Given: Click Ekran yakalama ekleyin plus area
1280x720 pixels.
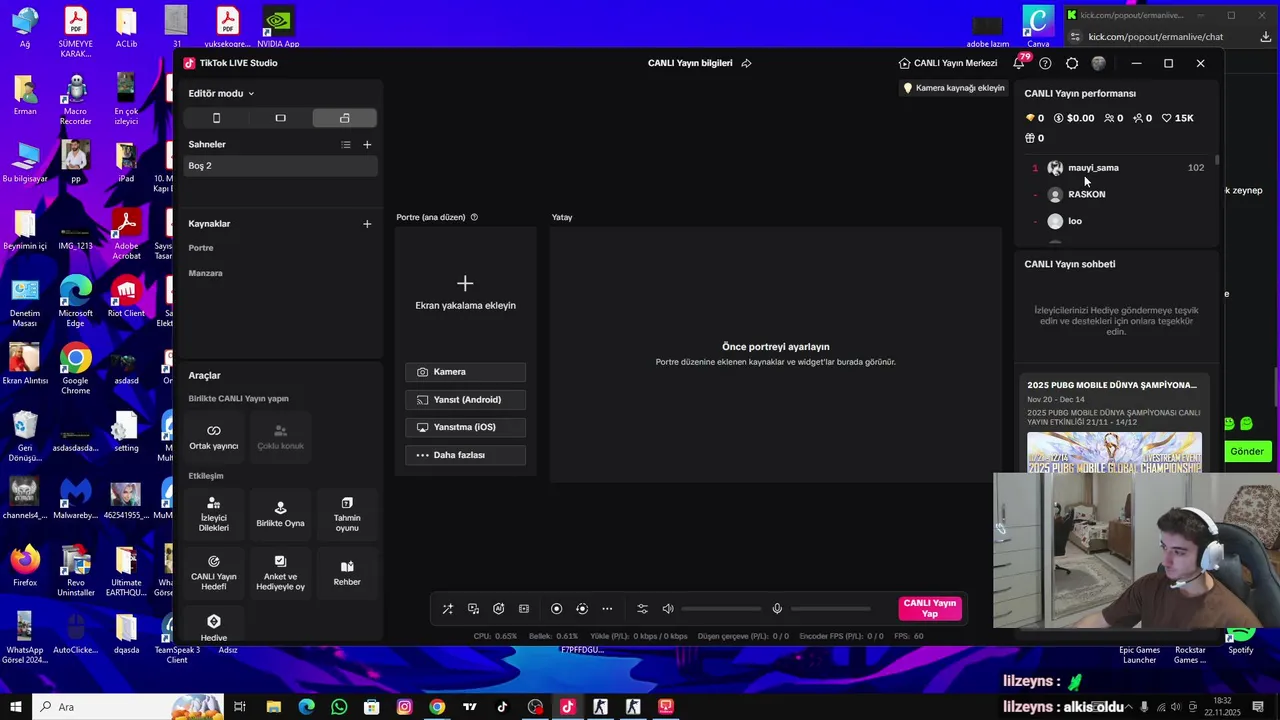Looking at the screenshot, I should [465, 293].
